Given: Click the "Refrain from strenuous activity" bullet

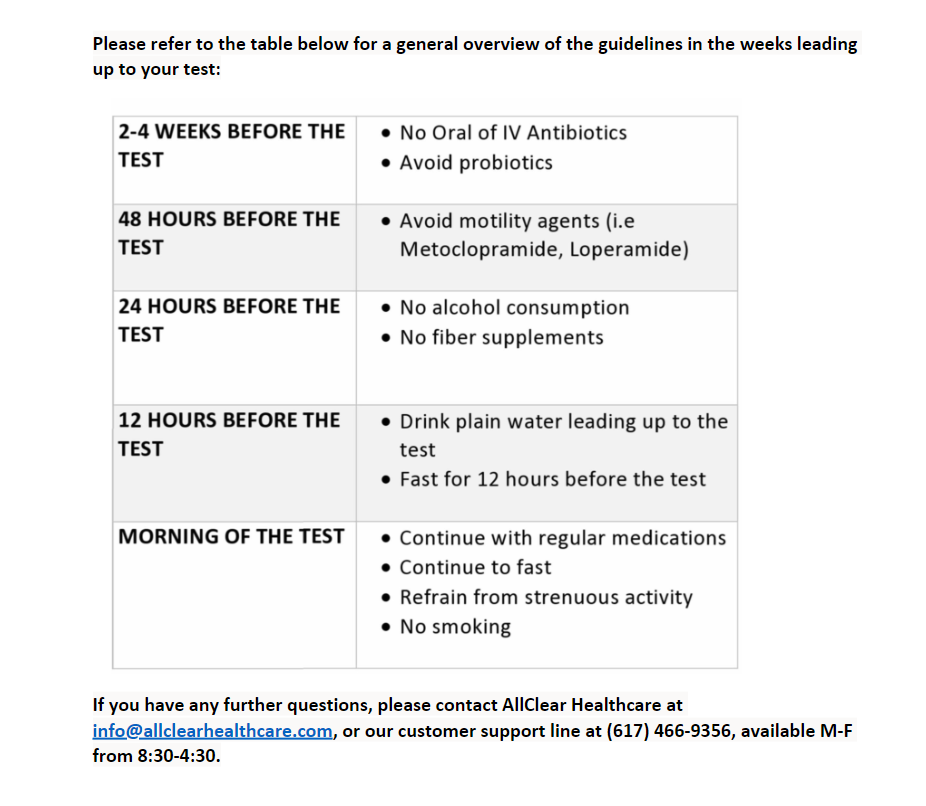Looking at the screenshot, I should 546,598.
